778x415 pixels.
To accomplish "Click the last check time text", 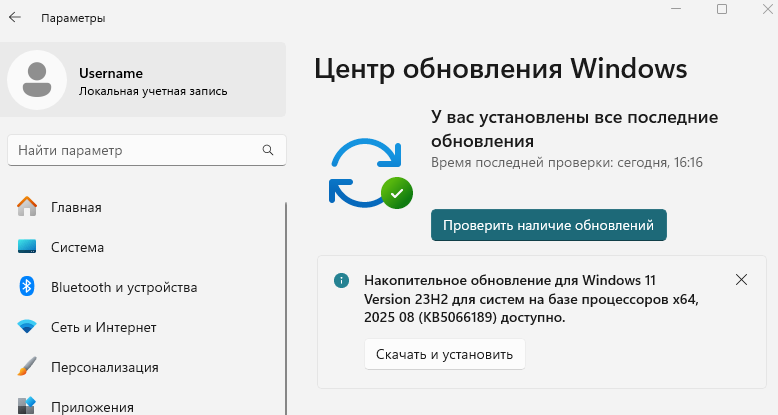I will 567,162.
